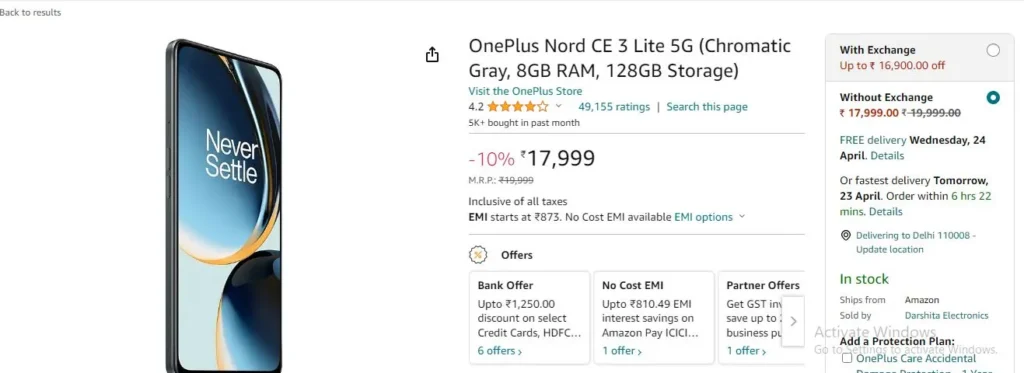
Task: Click the star rating icons
Action: point(518,106)
